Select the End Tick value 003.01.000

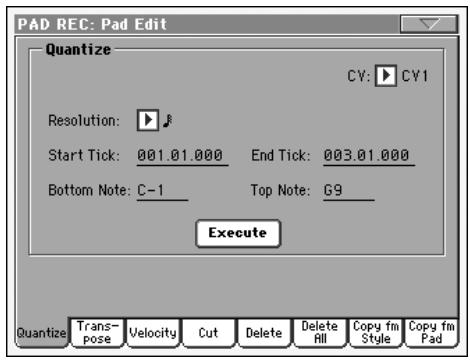[369, 156]
